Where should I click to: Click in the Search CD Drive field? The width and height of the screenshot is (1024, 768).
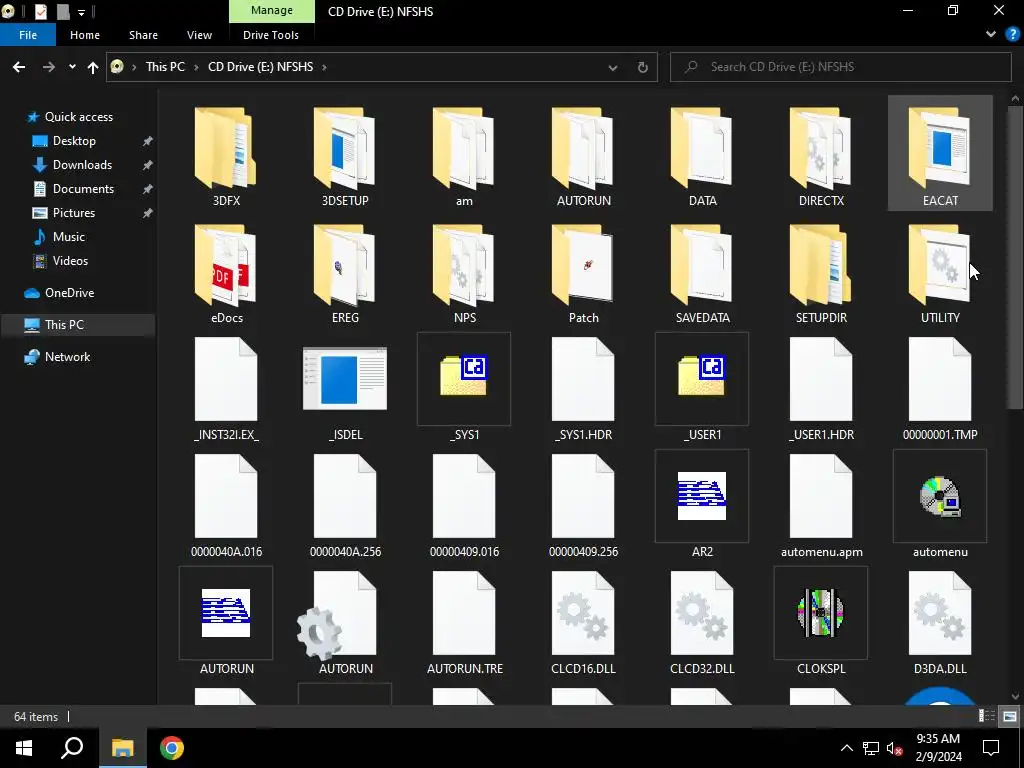click(x=840, y=67)
